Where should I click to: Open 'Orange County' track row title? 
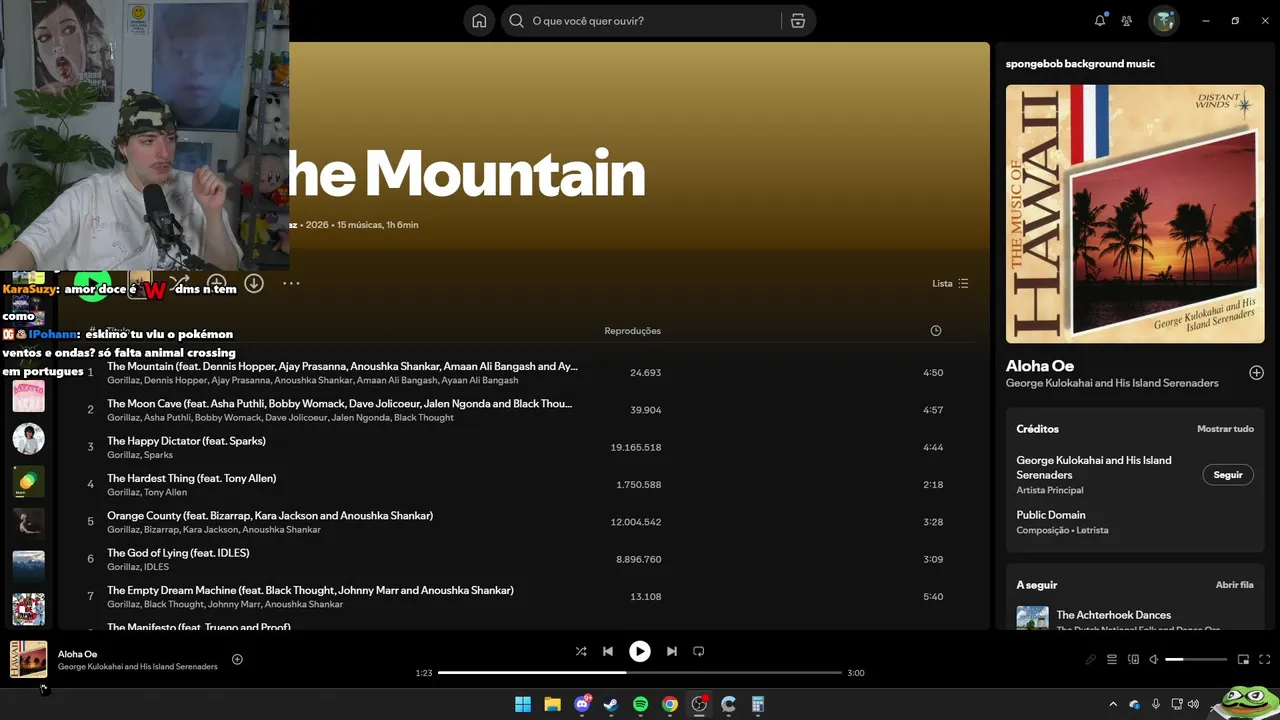[270, 516]
